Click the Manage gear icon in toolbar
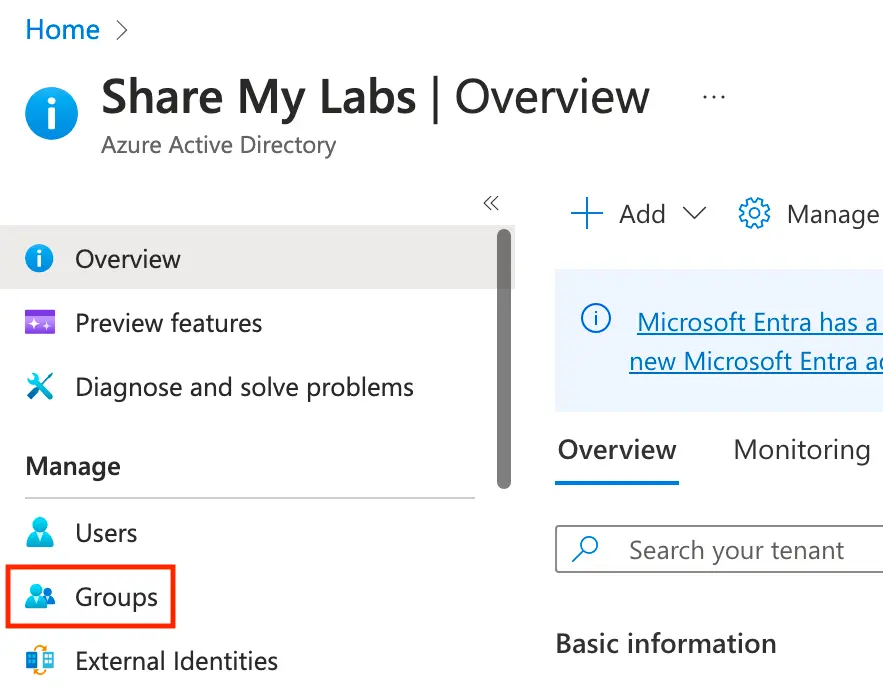The width and height of the screenshot is (883, 694). point(754,214)
